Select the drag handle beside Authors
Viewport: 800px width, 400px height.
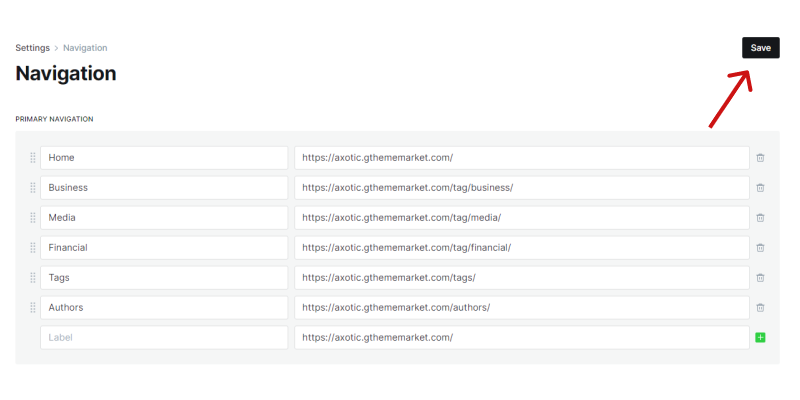33,308
